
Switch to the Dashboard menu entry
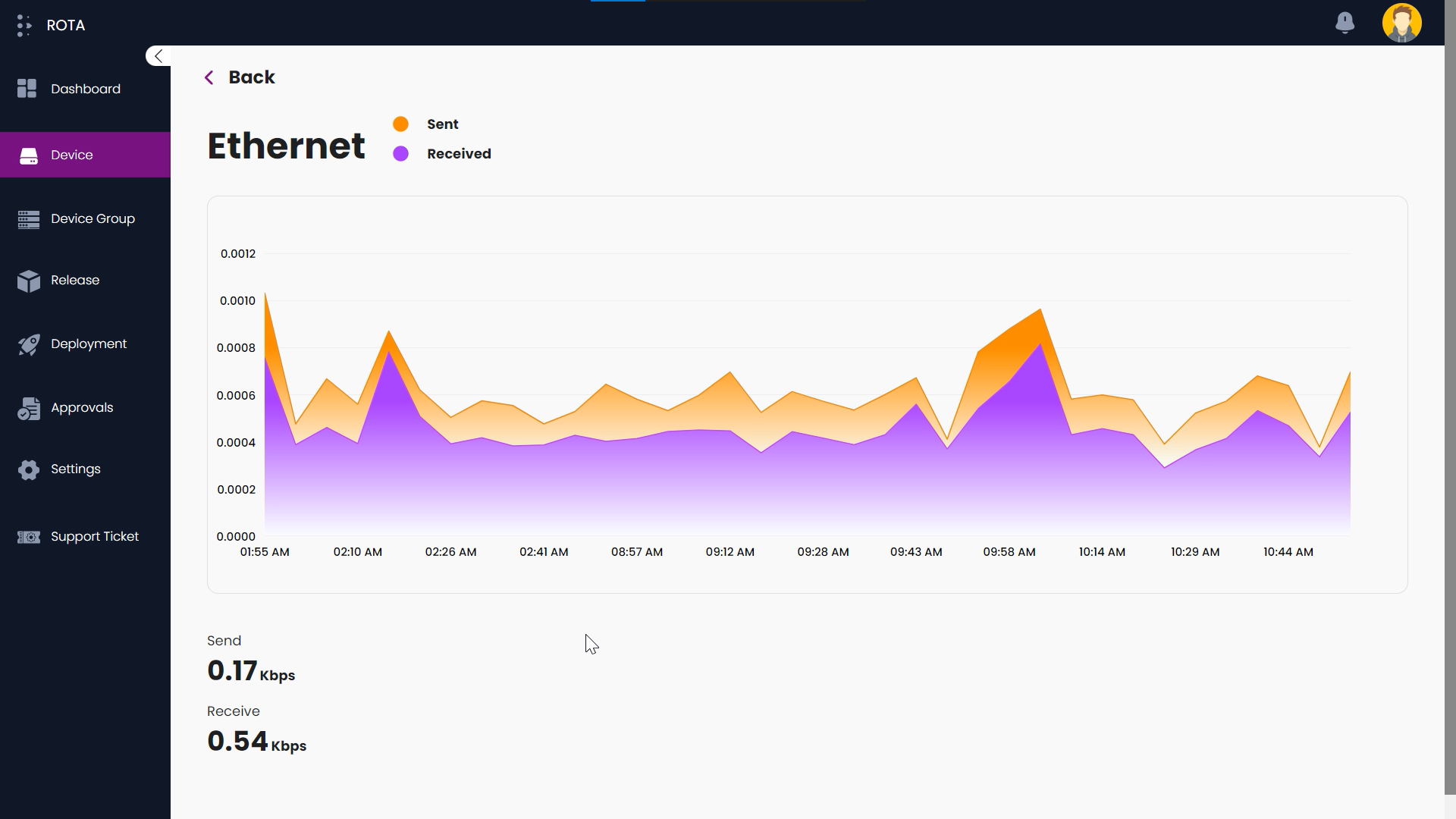pyautogui.click(x=85, y=89)
